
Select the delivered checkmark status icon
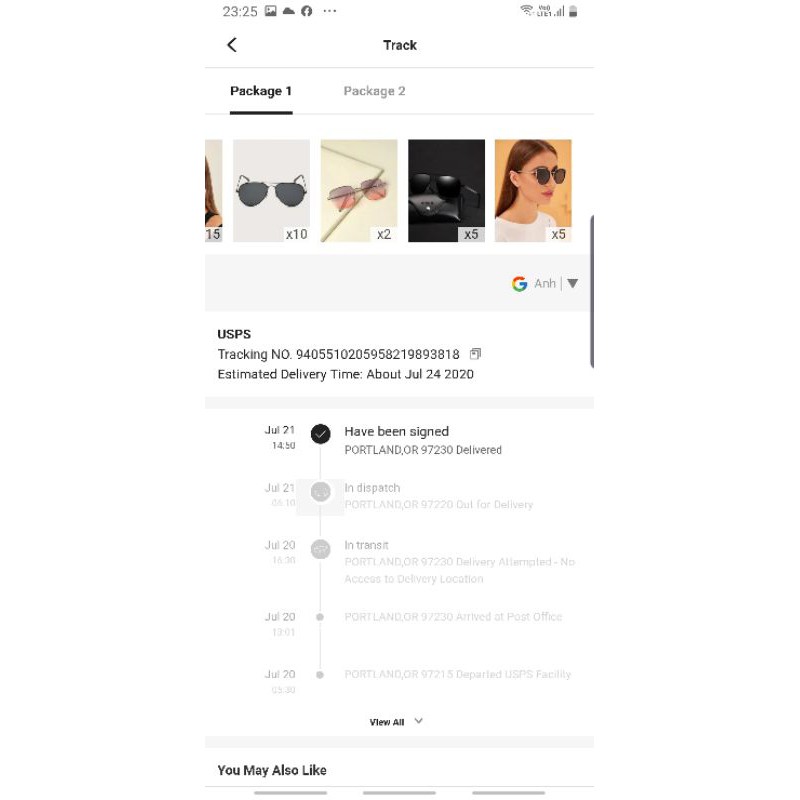coord(320,434)
